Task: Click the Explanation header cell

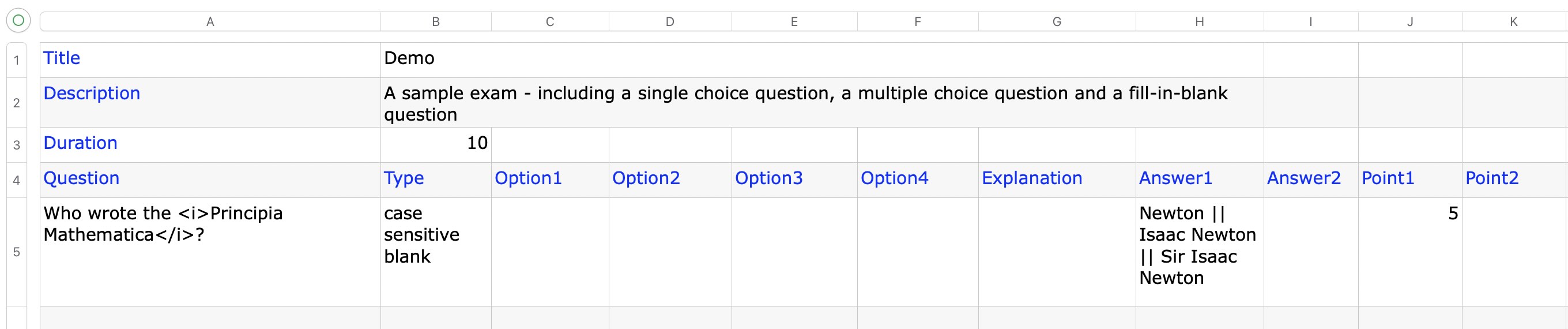Action: pos(1057,179)
